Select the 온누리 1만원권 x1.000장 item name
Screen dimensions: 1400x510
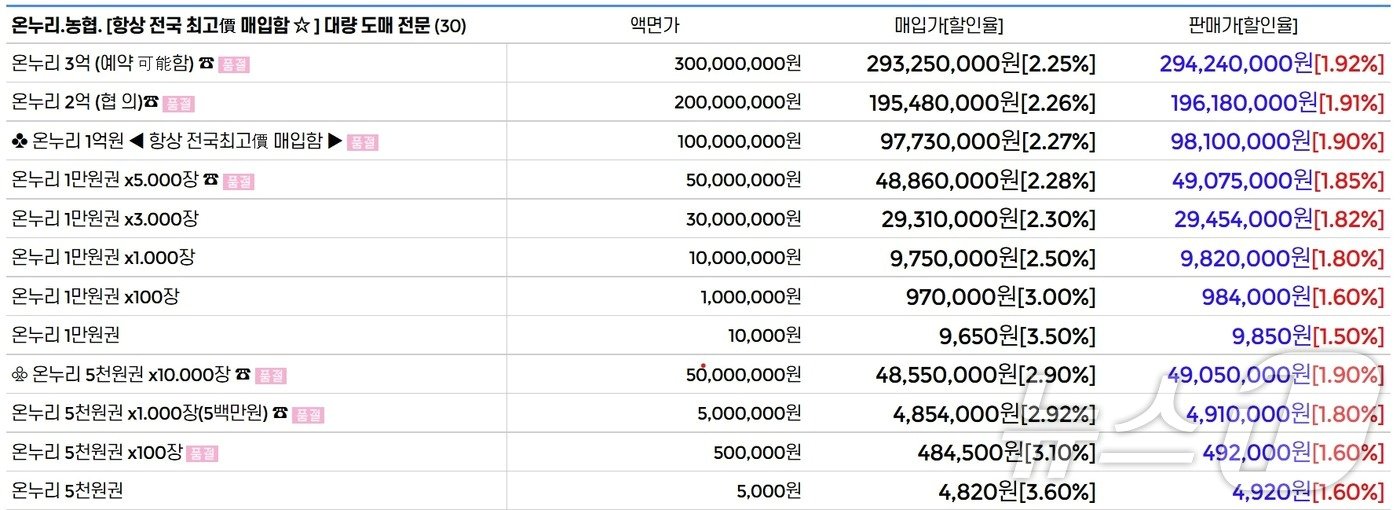pyautogui.click(x=103, y=258)
